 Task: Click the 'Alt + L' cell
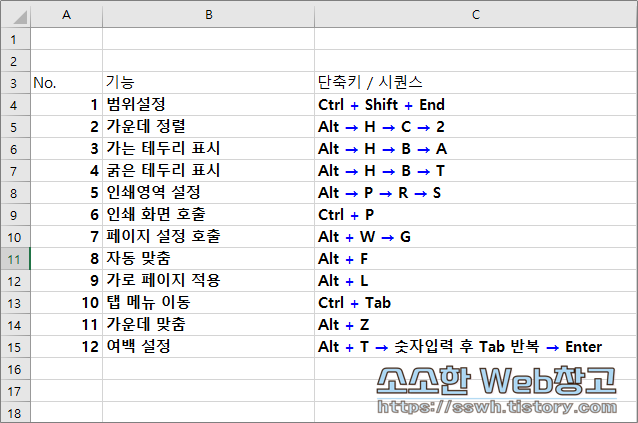pos(476,281)
